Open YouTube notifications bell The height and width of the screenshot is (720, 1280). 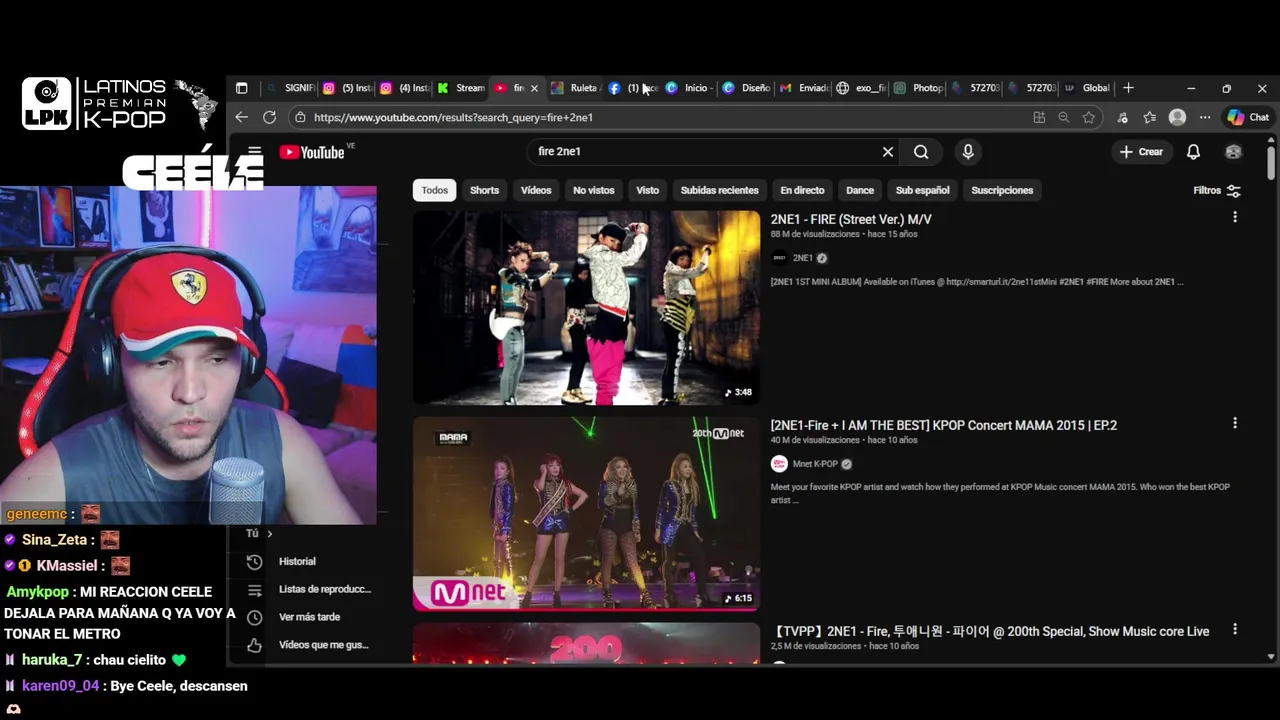click(x=1193, y=152)
